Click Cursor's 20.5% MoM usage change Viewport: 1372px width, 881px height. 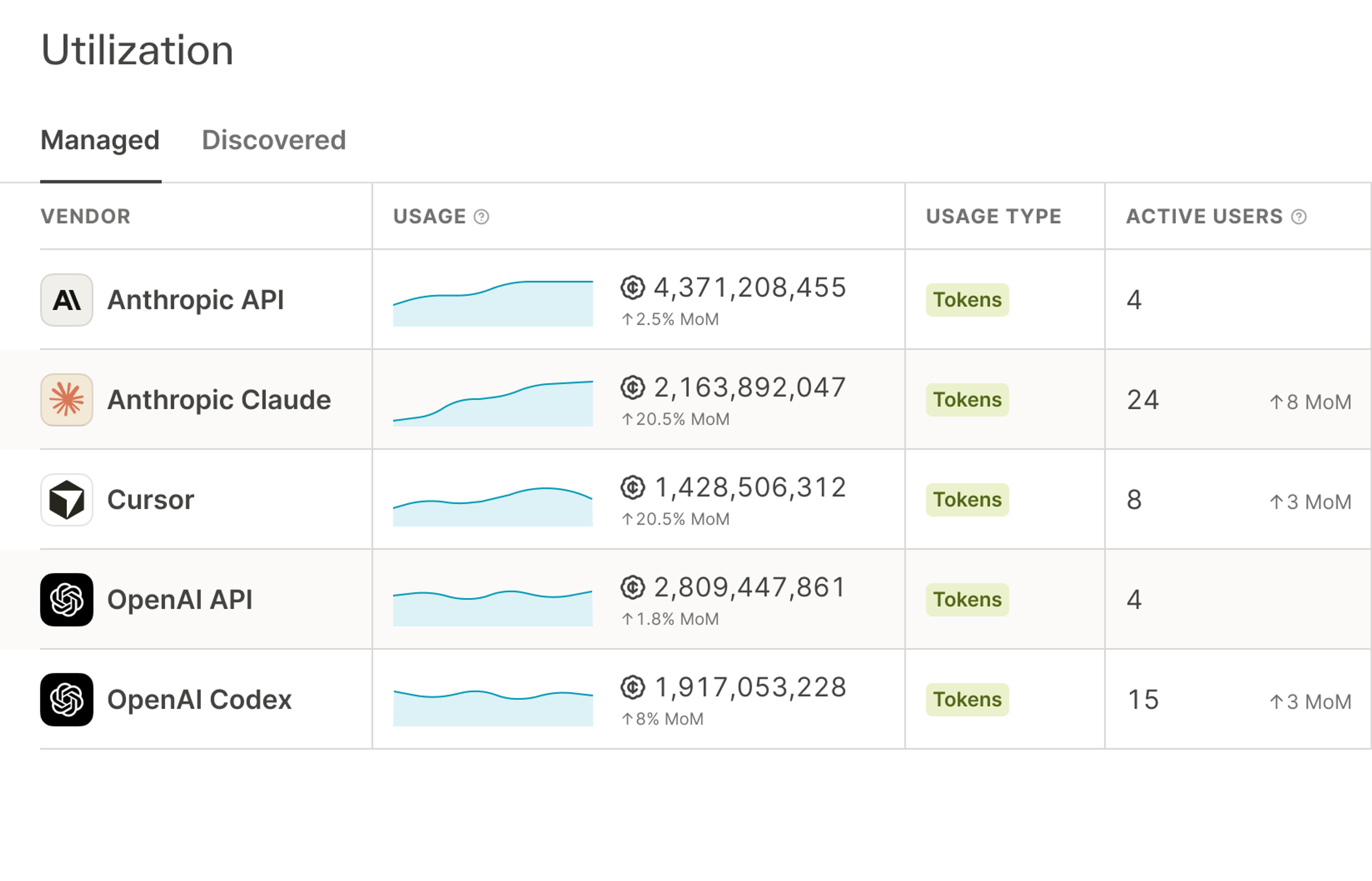click(675, 519)
